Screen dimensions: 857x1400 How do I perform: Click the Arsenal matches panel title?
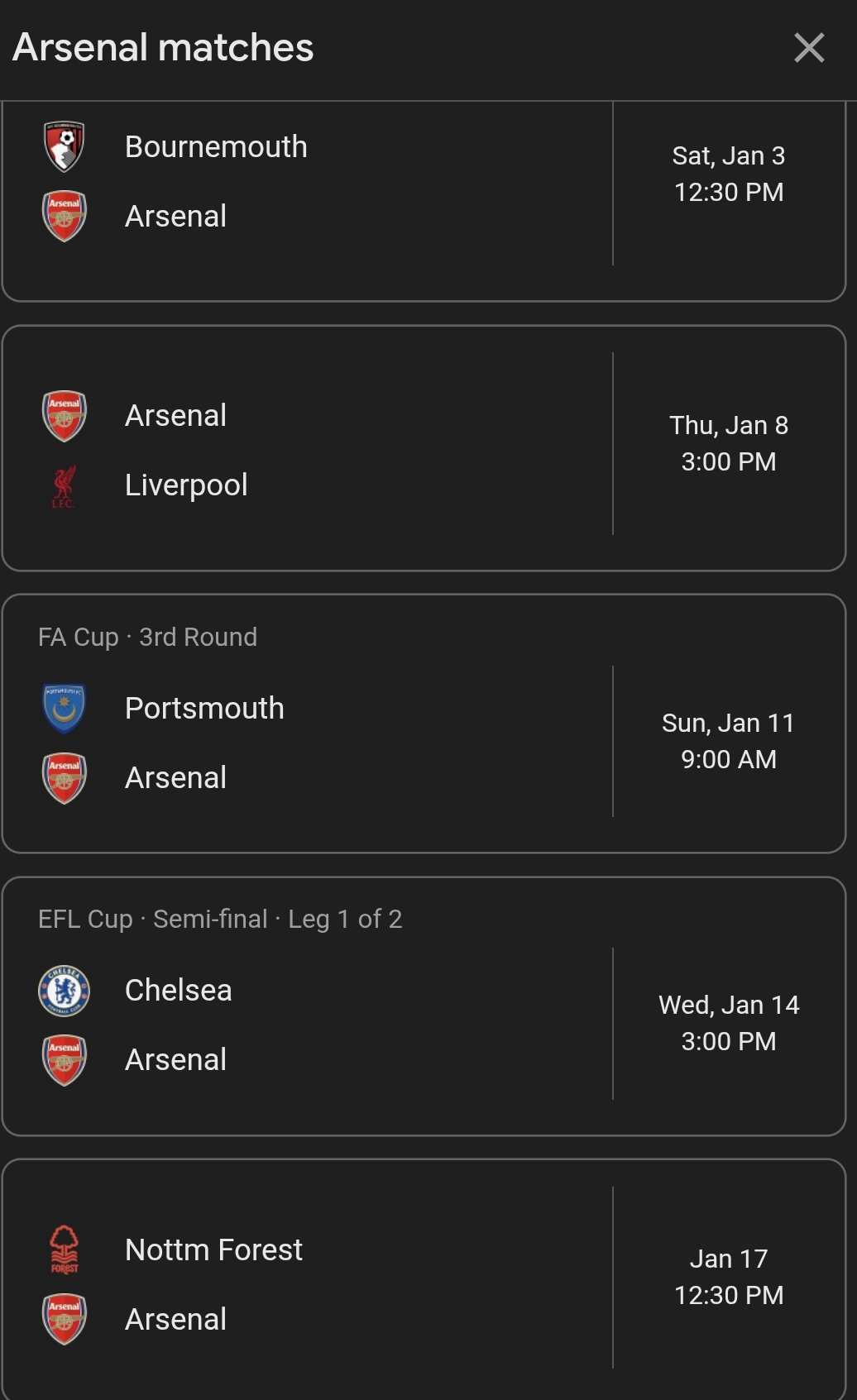point(163,48)
